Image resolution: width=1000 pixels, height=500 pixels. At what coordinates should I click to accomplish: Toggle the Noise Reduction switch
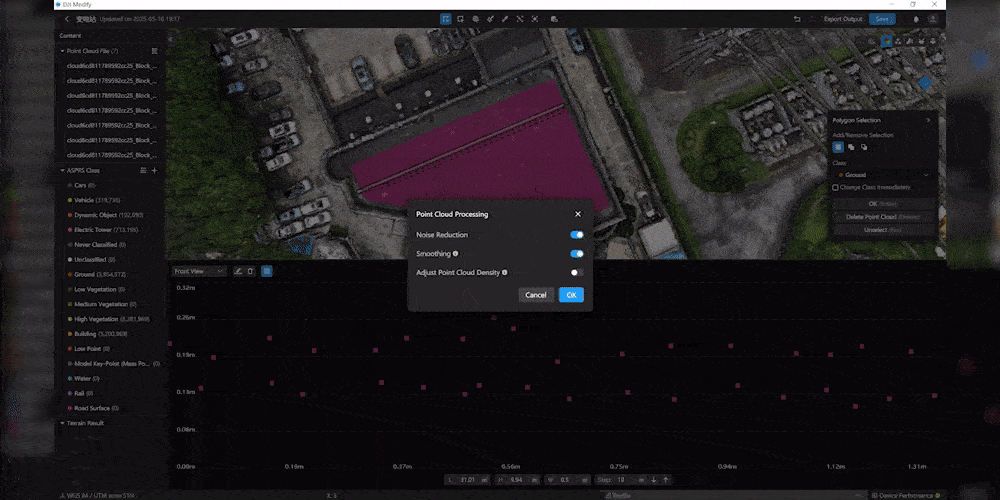pos(577,235)
